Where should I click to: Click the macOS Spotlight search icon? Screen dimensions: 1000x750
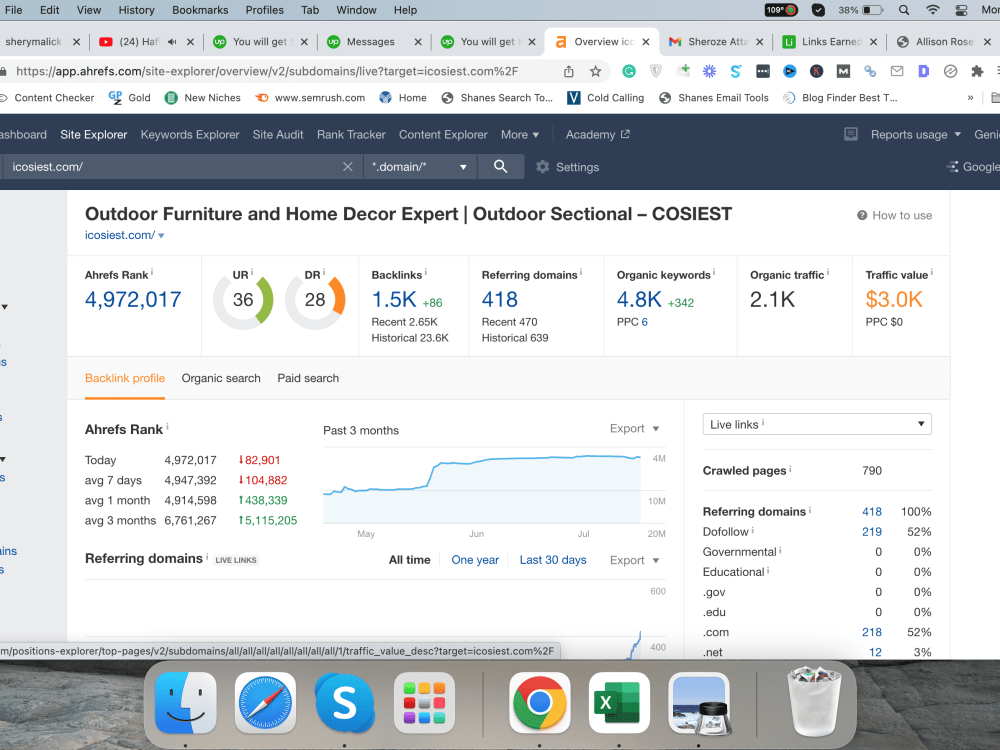[x=904, y=10]
